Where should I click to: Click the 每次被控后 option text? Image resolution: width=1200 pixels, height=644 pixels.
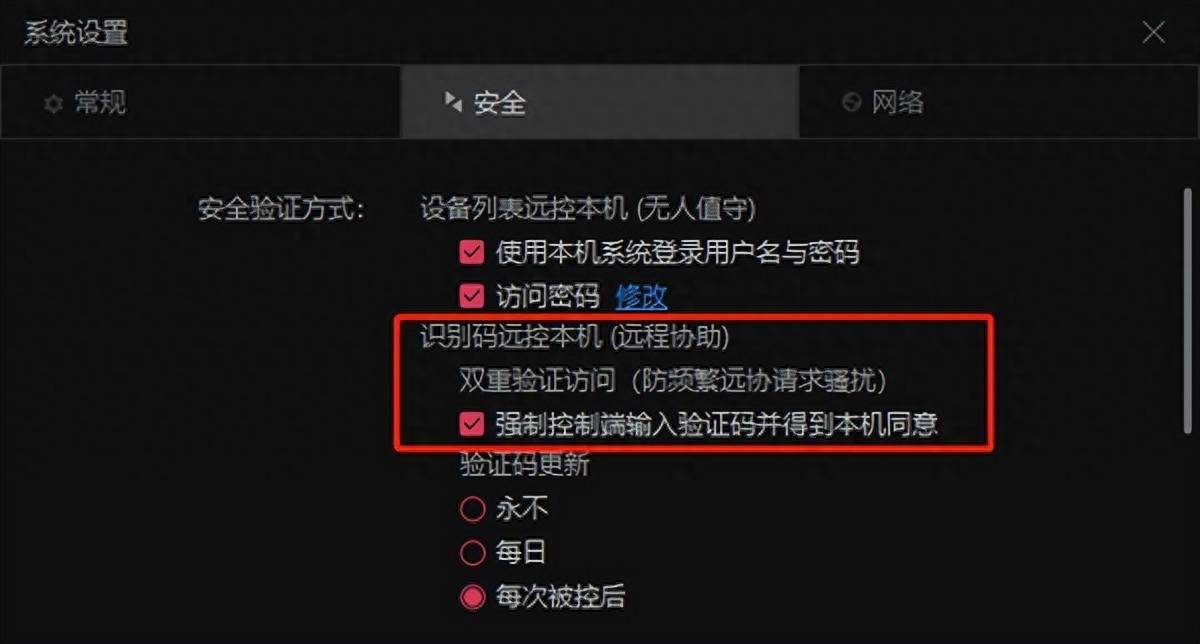[x=561, y=597]
